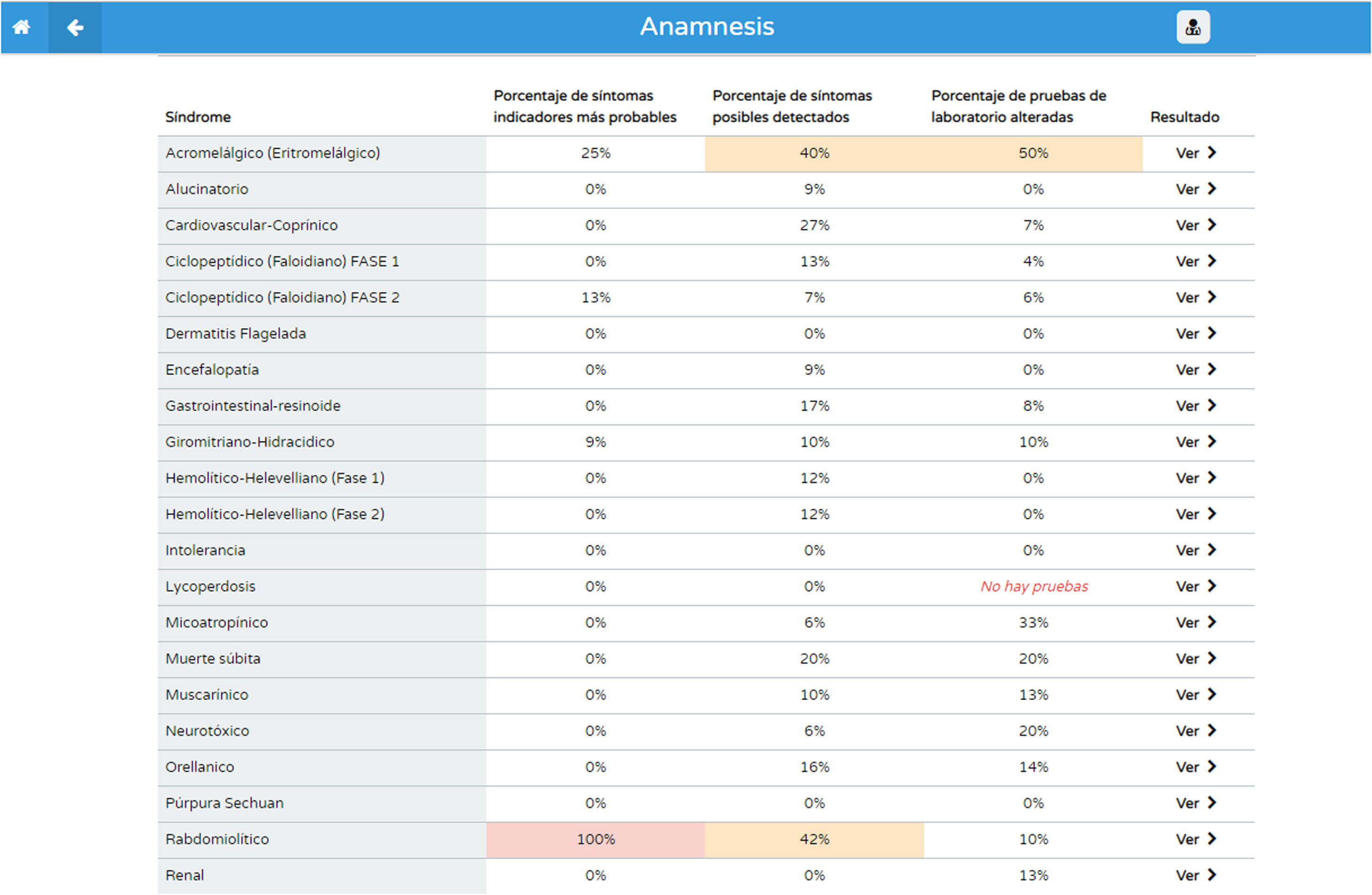
Task: Click the chevron for Intolerancia row
Action: (1212, 550)
